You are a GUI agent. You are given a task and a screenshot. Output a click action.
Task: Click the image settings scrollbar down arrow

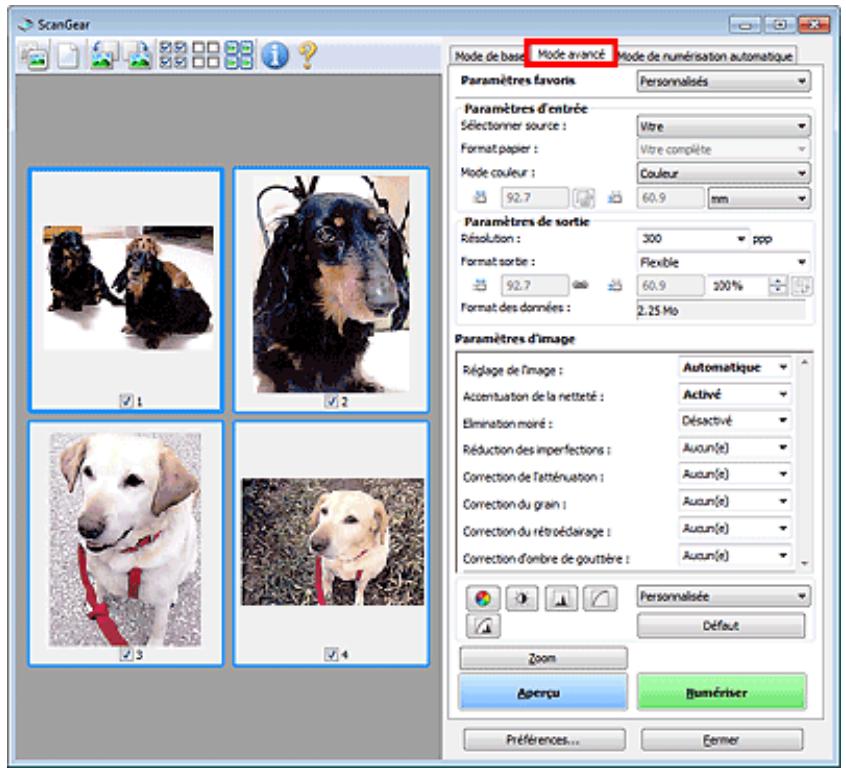(804, 563)
